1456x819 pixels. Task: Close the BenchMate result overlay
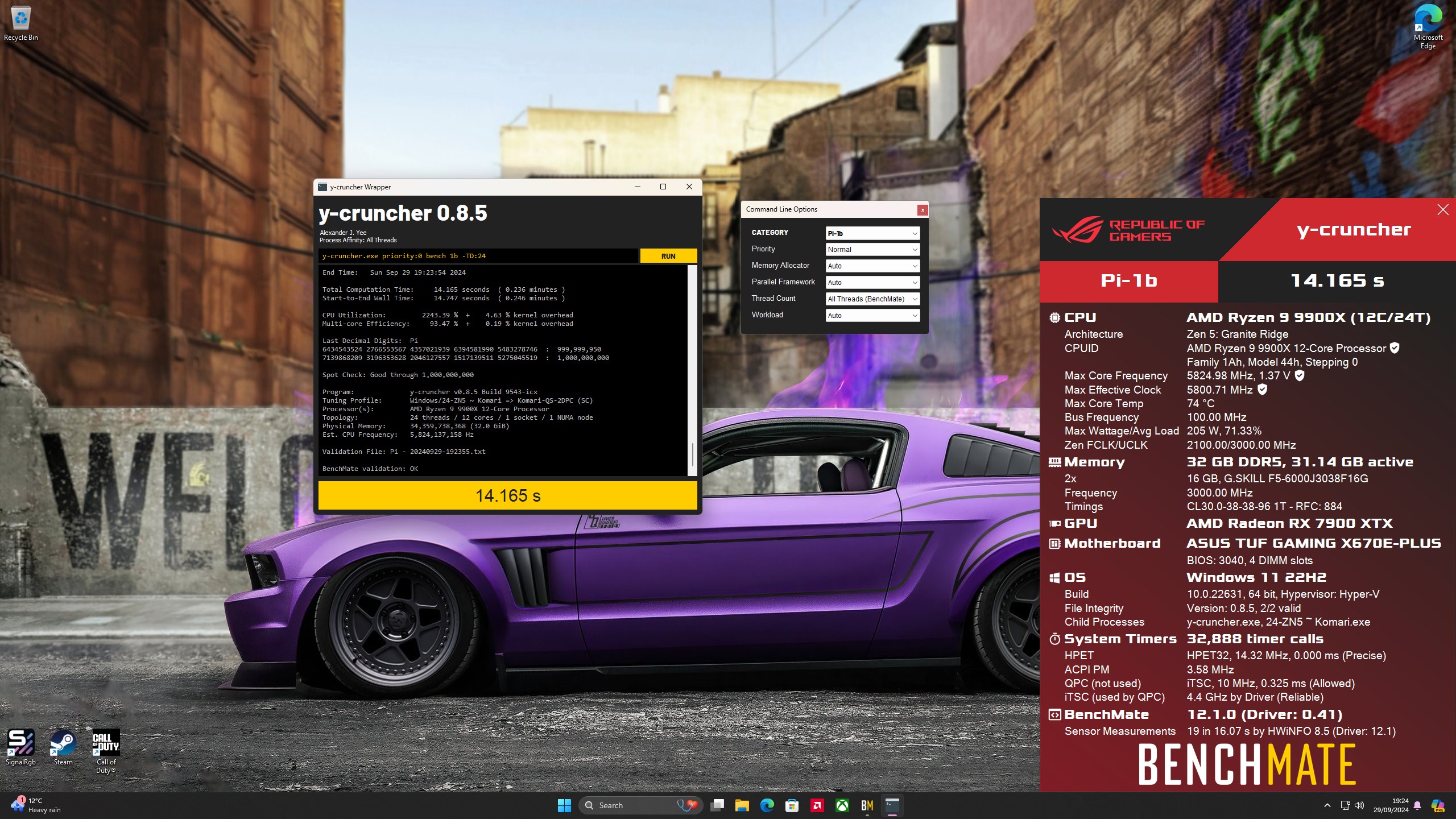[1443, 210]
